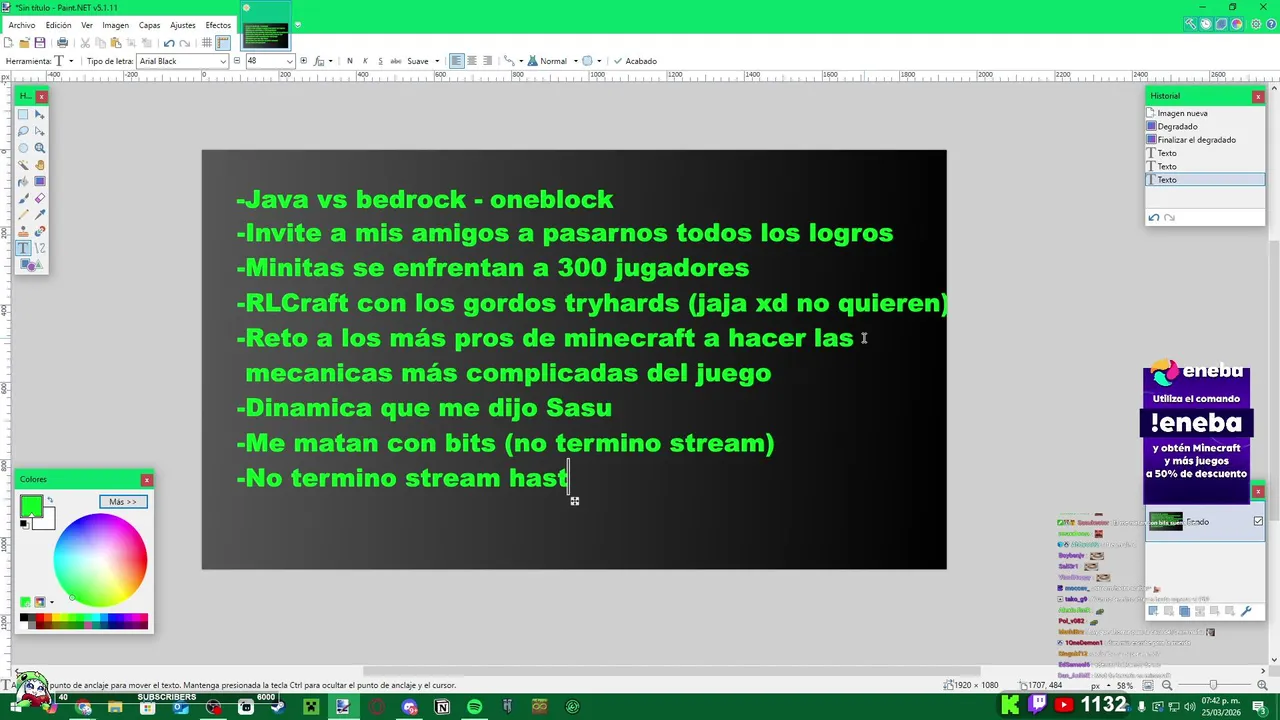
Task: Save the image with the floppy disk icon
Action: point(40,43)
